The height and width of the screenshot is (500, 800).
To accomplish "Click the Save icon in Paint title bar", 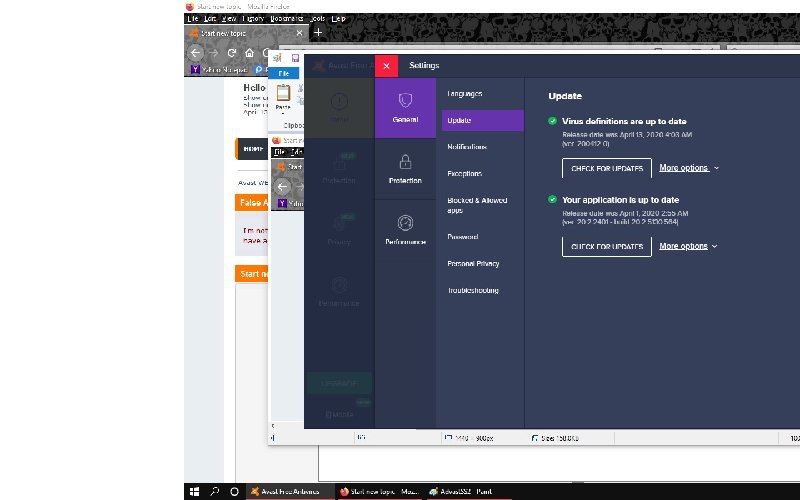I will pyautogui.click(x=295, y=58).
